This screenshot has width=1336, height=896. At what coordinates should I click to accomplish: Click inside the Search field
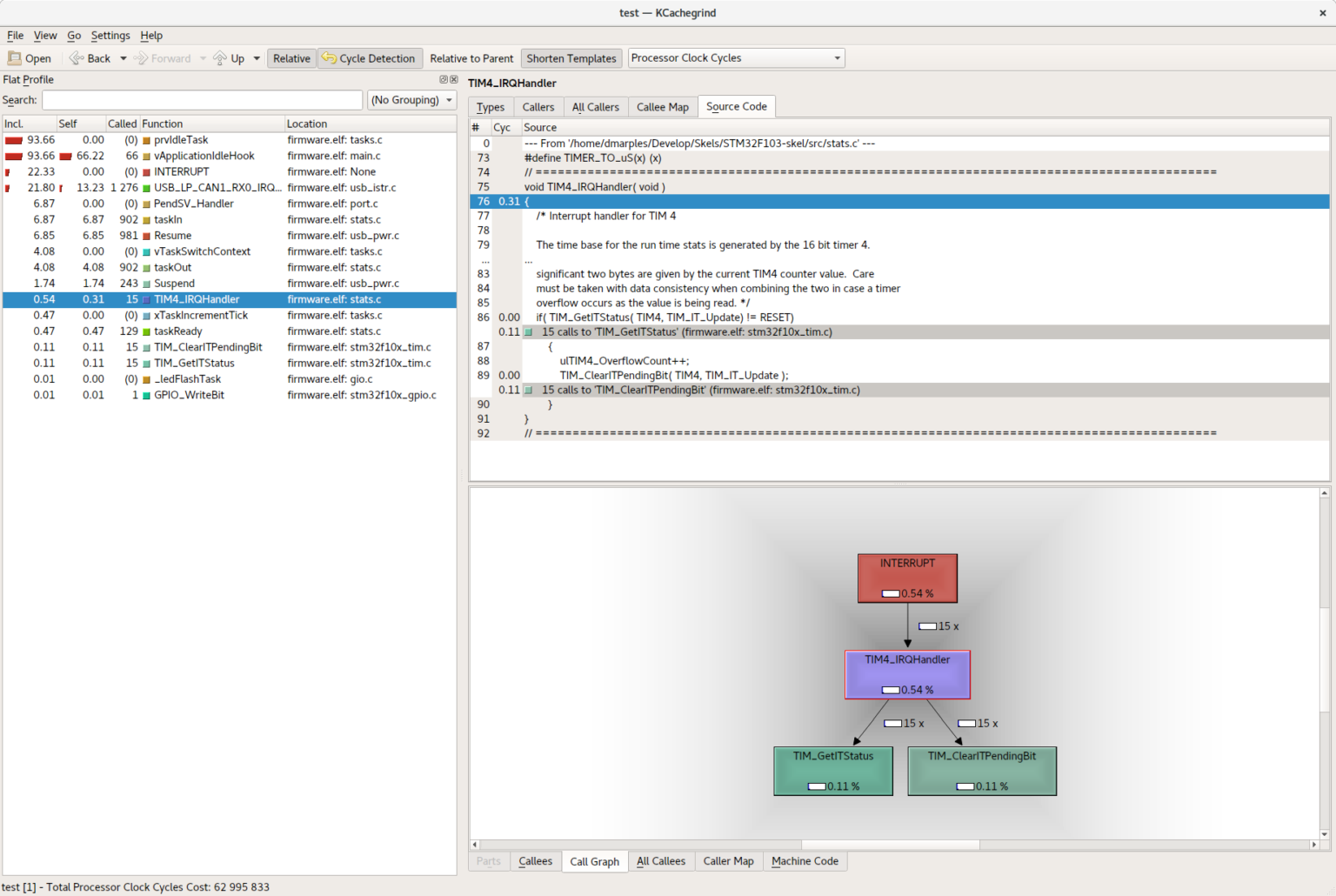(202, 100)
